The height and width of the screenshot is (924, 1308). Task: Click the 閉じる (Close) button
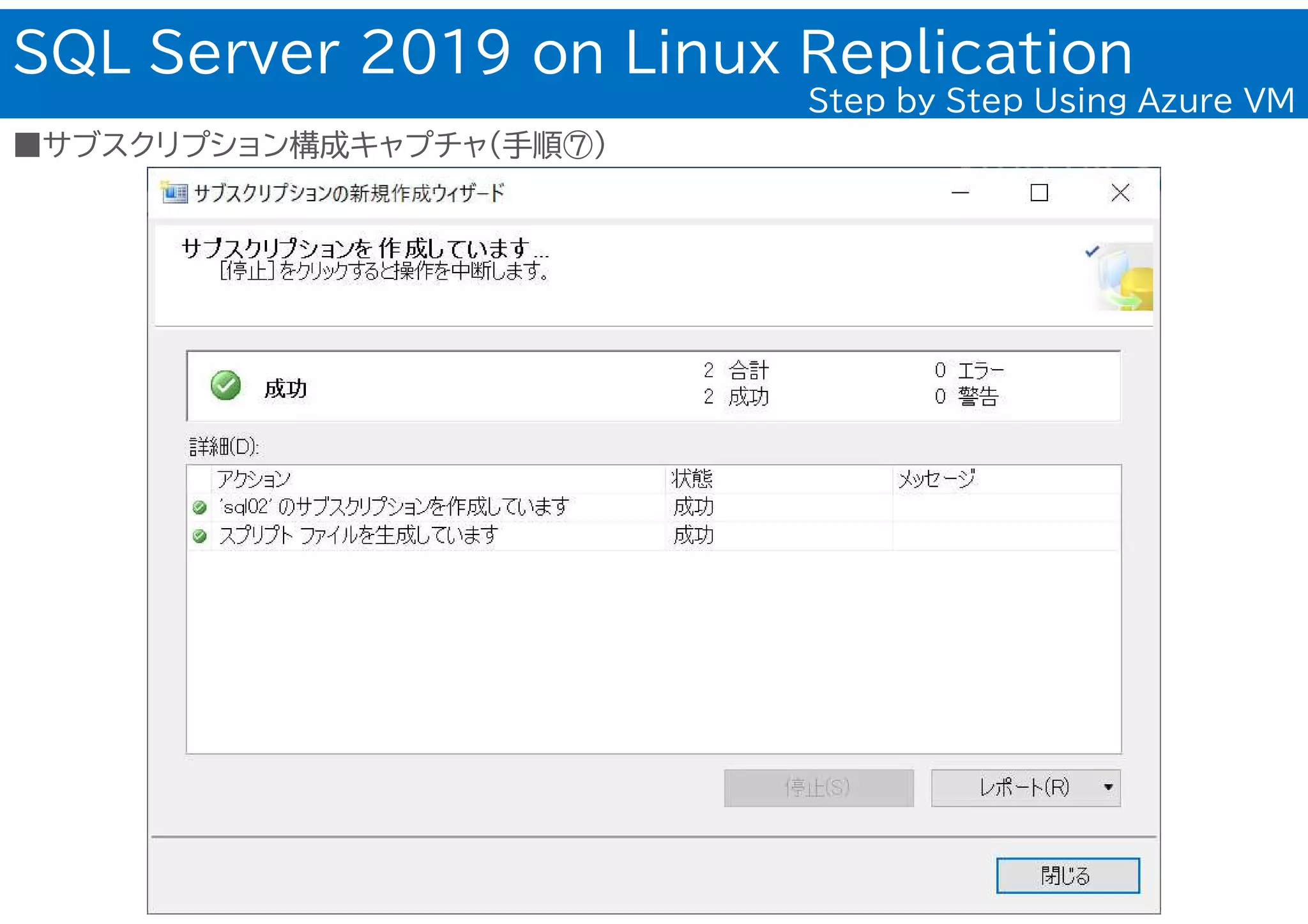[1067, 875]
